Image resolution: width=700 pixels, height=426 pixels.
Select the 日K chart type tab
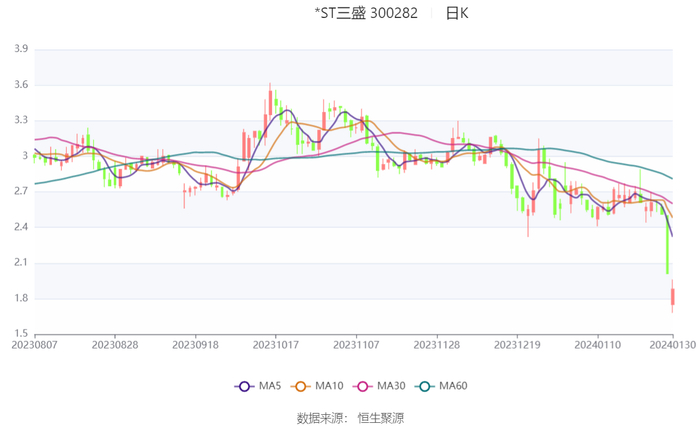click(457, 13)
